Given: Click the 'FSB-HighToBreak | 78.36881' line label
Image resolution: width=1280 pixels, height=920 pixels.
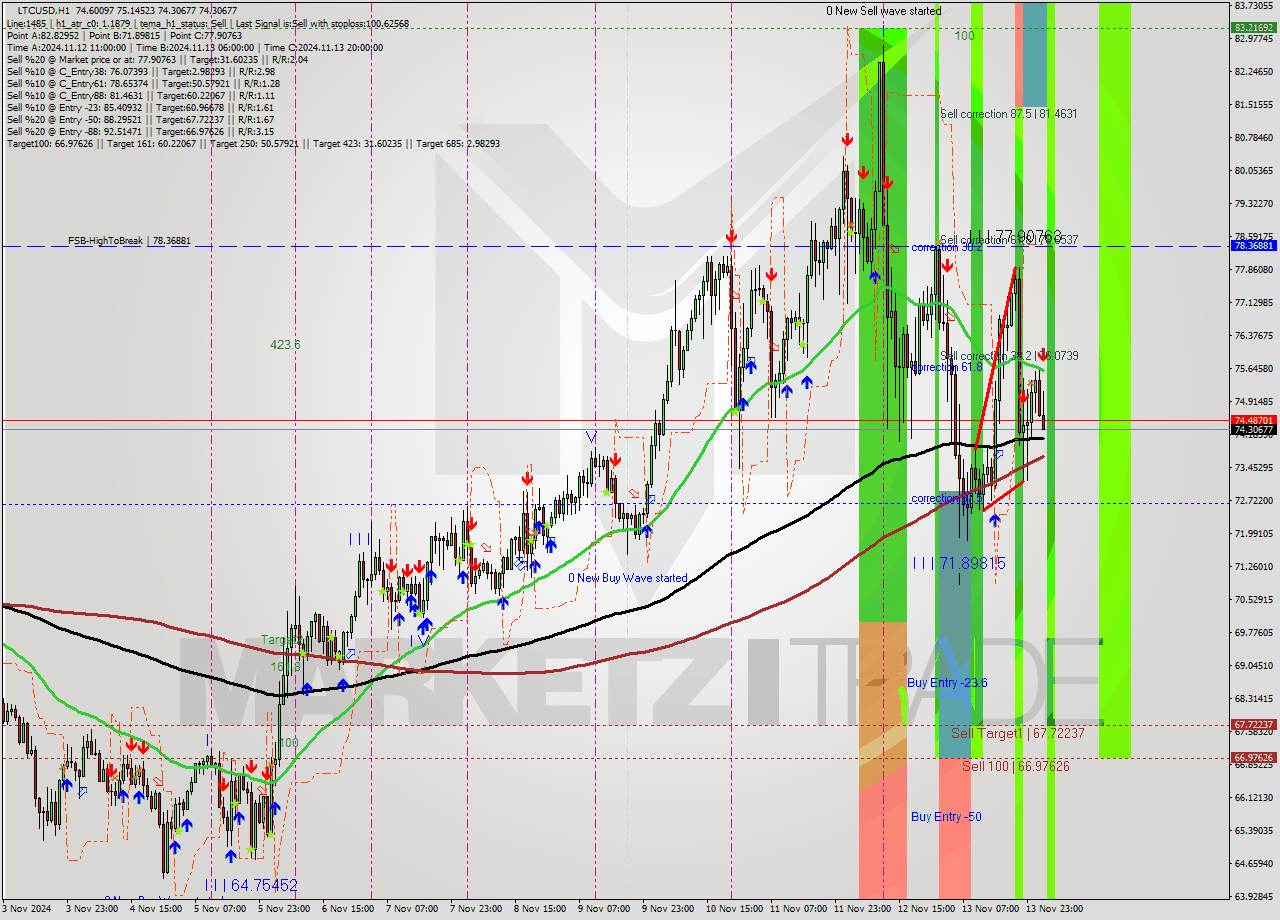Looking at the screenshot, I should [x=128, y=241].
